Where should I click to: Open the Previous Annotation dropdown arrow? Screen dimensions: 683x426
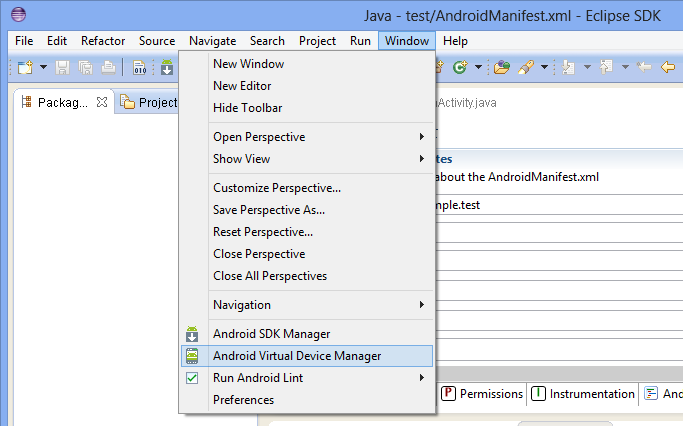(x=625, y=67)
